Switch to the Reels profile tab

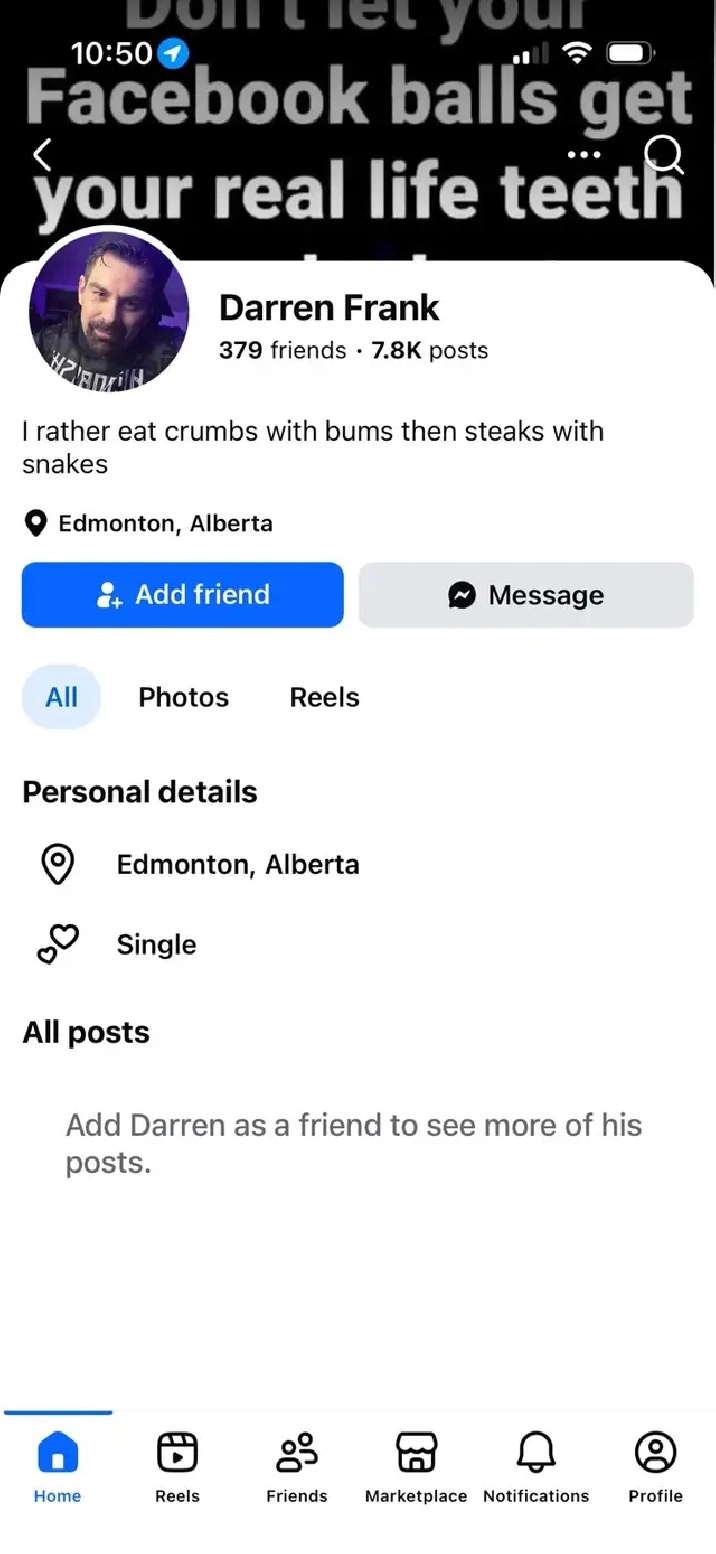[x=324, y=697]
